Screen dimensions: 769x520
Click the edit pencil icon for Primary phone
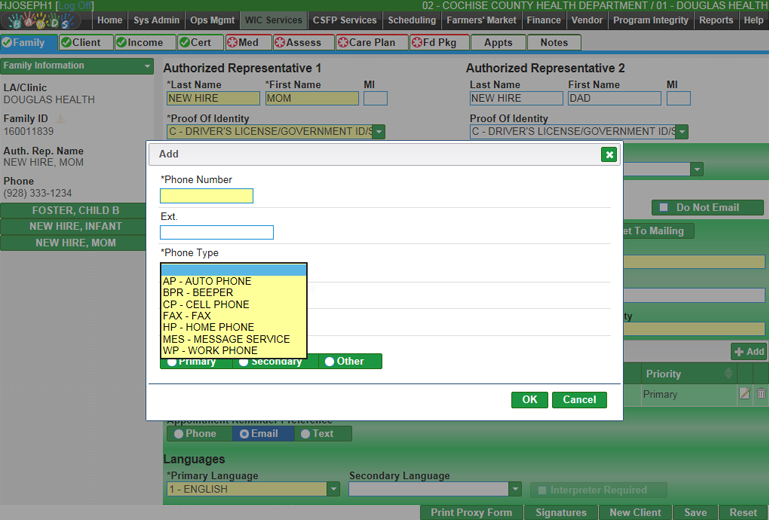click(x=745, y=394)
